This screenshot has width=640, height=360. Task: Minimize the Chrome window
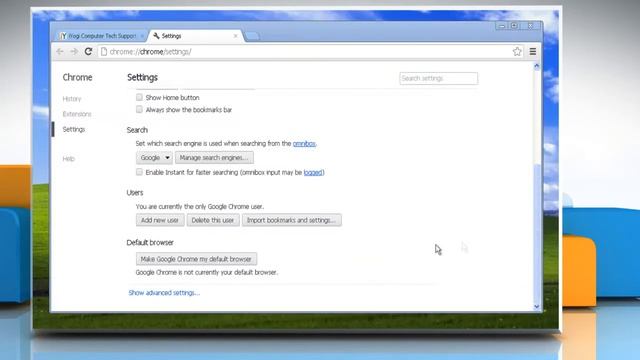502,26
